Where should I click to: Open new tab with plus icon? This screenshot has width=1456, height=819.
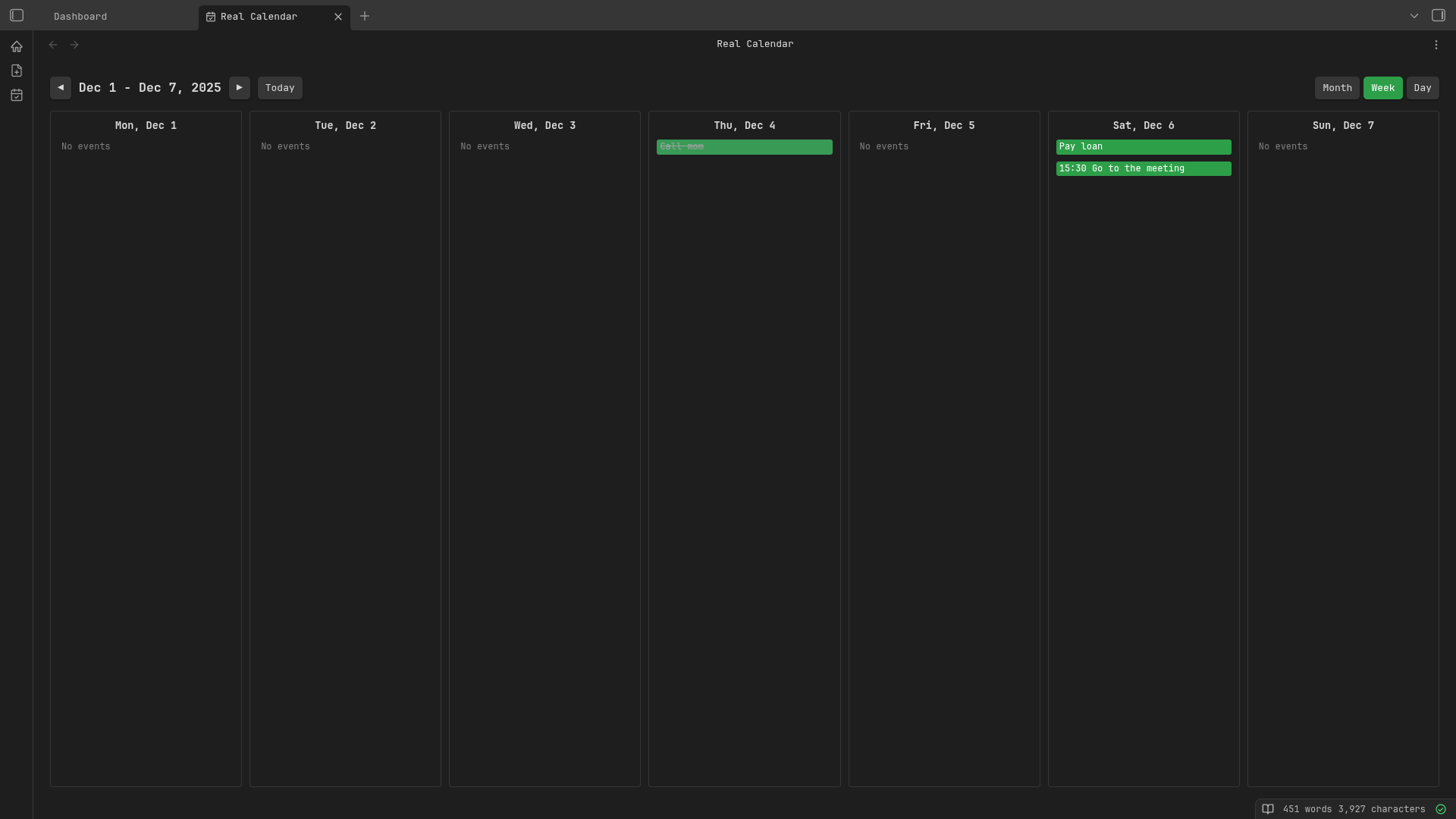tap(365, 16)
